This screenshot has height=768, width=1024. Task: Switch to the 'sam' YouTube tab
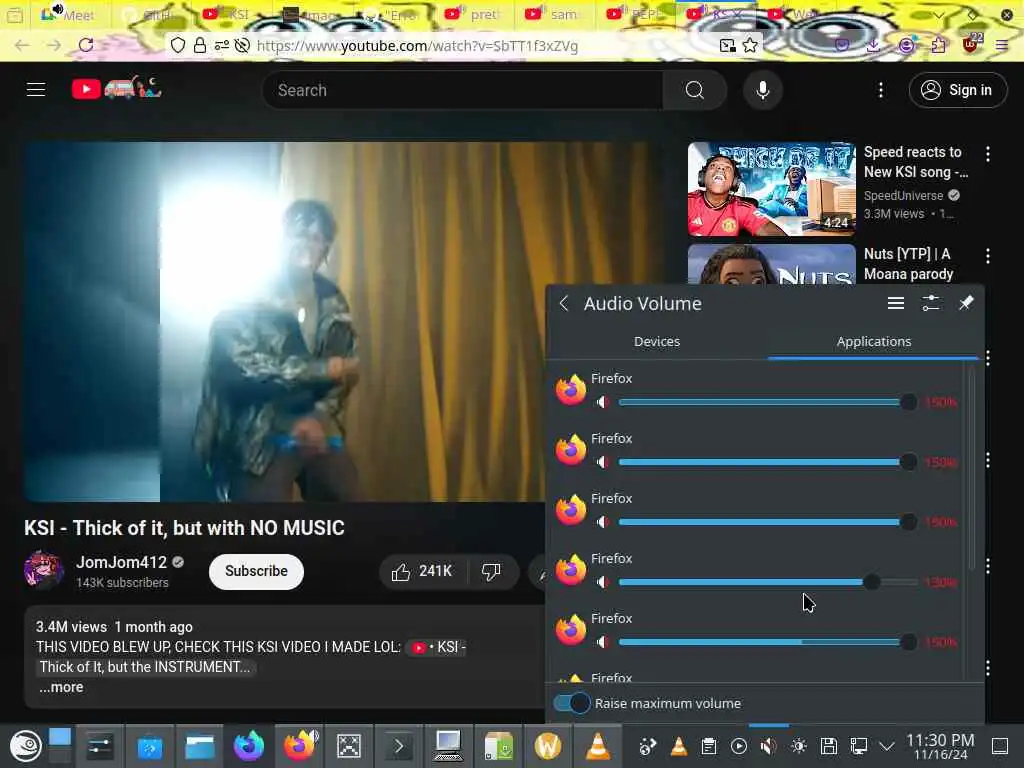pos(555,14)
